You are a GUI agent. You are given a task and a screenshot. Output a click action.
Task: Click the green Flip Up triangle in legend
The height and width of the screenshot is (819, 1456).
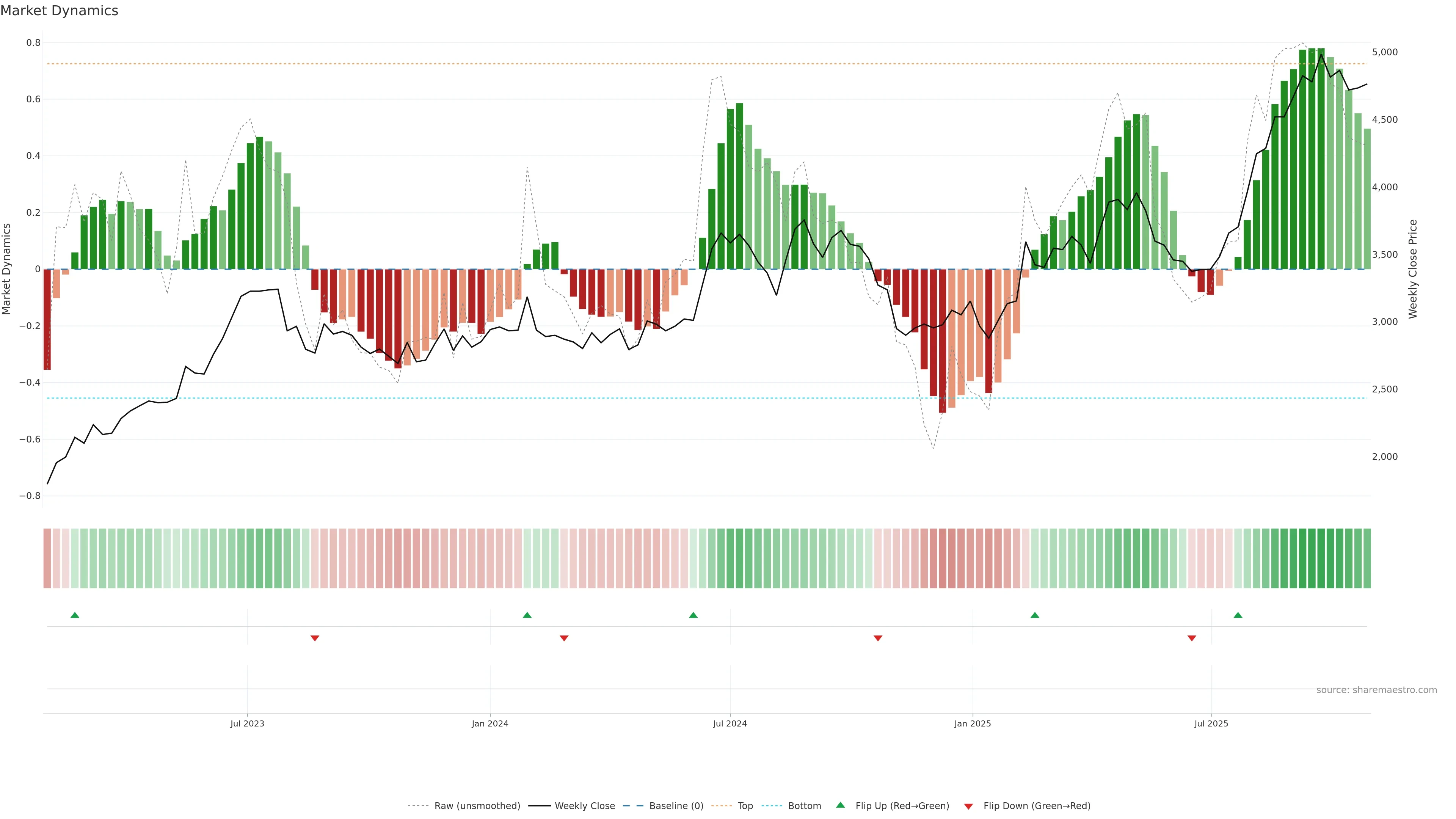click(840, 805)
